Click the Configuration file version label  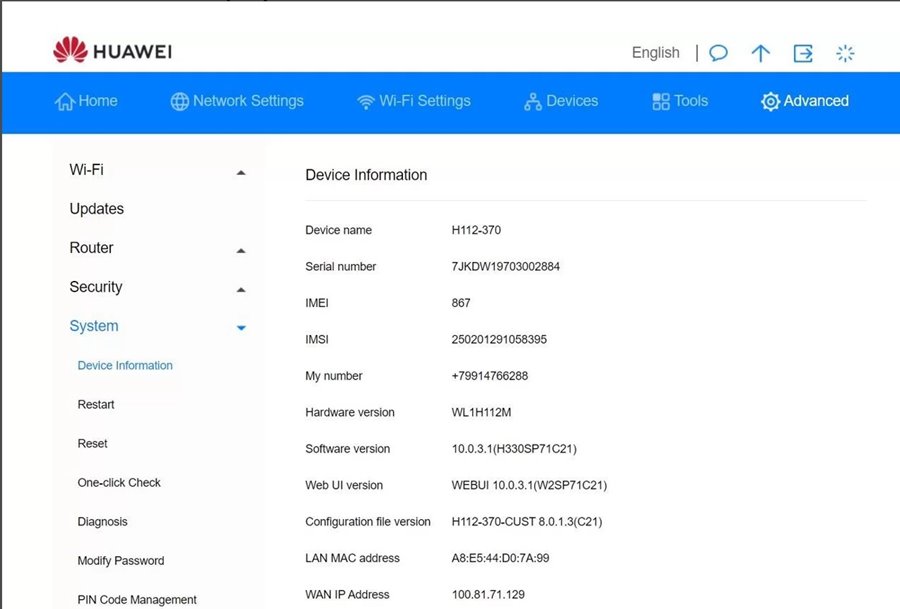click(x=367, y=522)
